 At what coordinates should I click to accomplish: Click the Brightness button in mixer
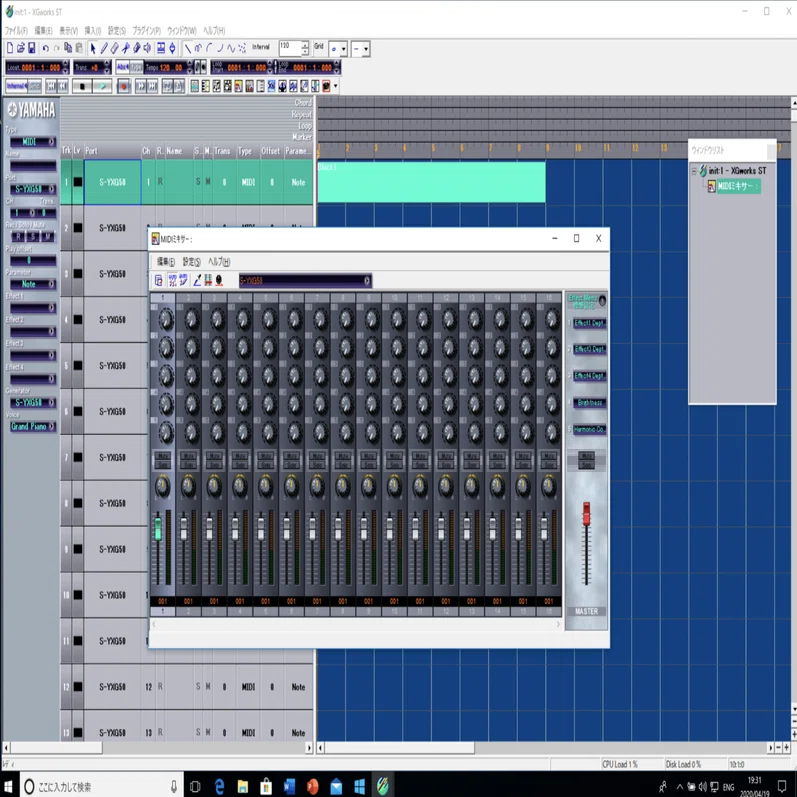click(x=590, y=403)
